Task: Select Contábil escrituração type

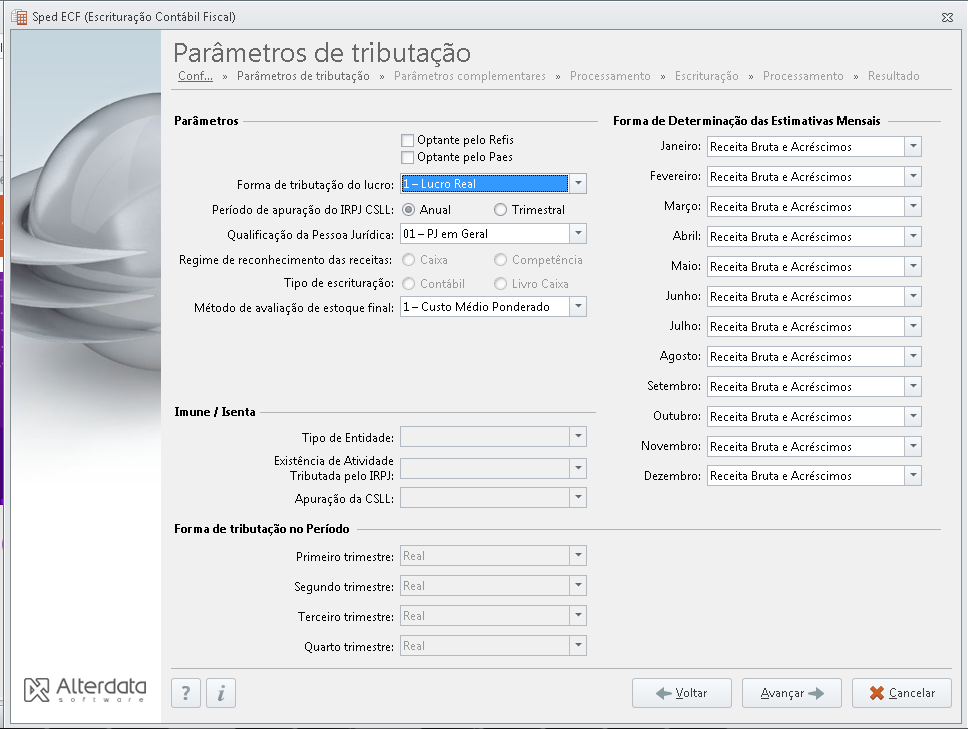Action: coord(409,284)
